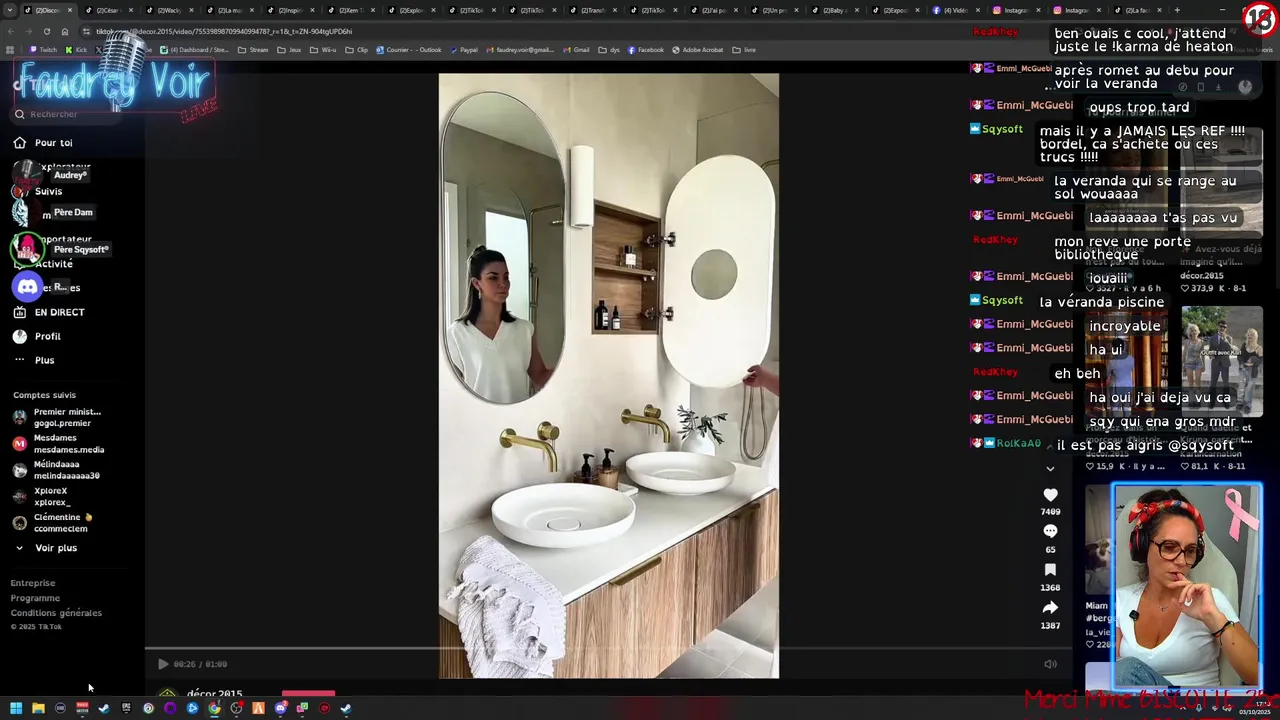Click the bathroom video player
1280x720 pixels.
(x=608, y=375)
